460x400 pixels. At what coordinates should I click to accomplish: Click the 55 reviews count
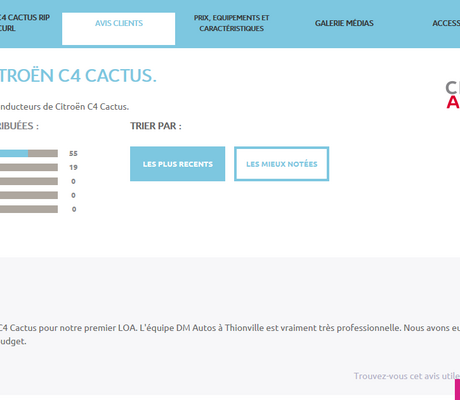tap(73, 153)
